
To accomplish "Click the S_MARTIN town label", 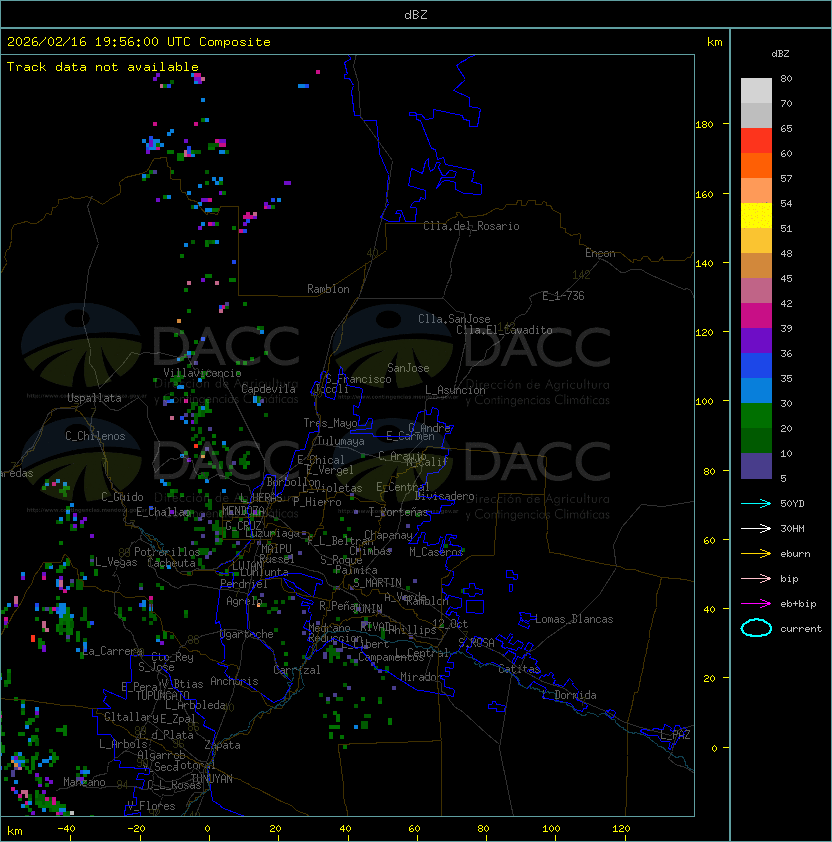I will [x=377, y=582].
